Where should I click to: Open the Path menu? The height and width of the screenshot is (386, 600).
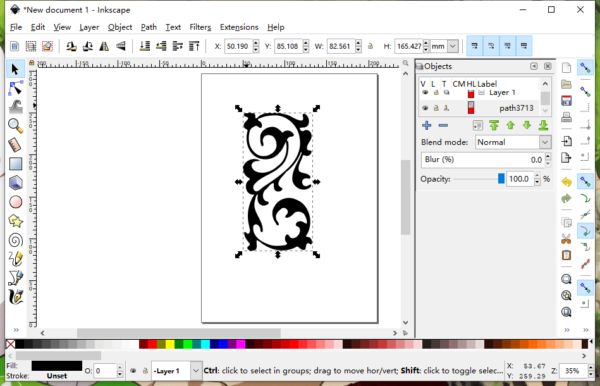coord(148,27)
